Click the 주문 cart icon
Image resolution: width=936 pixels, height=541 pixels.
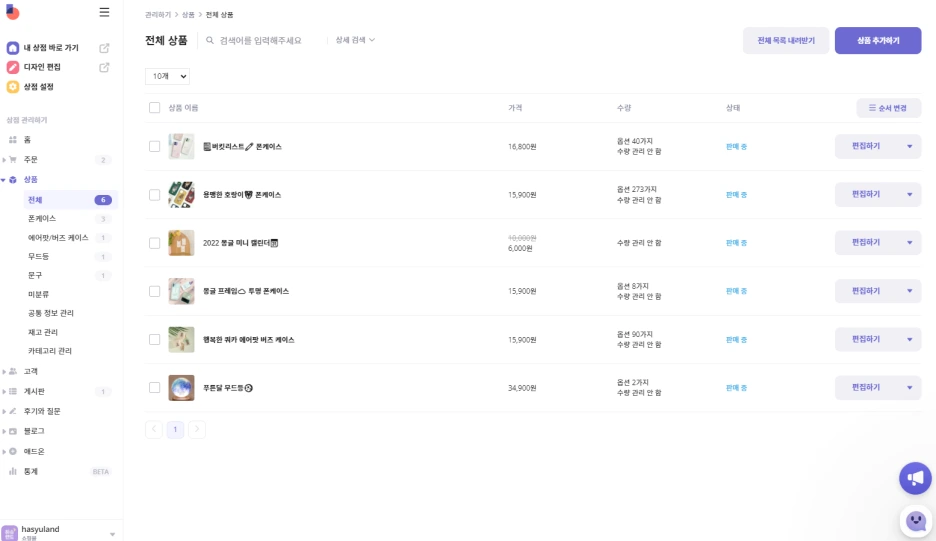[x=13, y=159]
